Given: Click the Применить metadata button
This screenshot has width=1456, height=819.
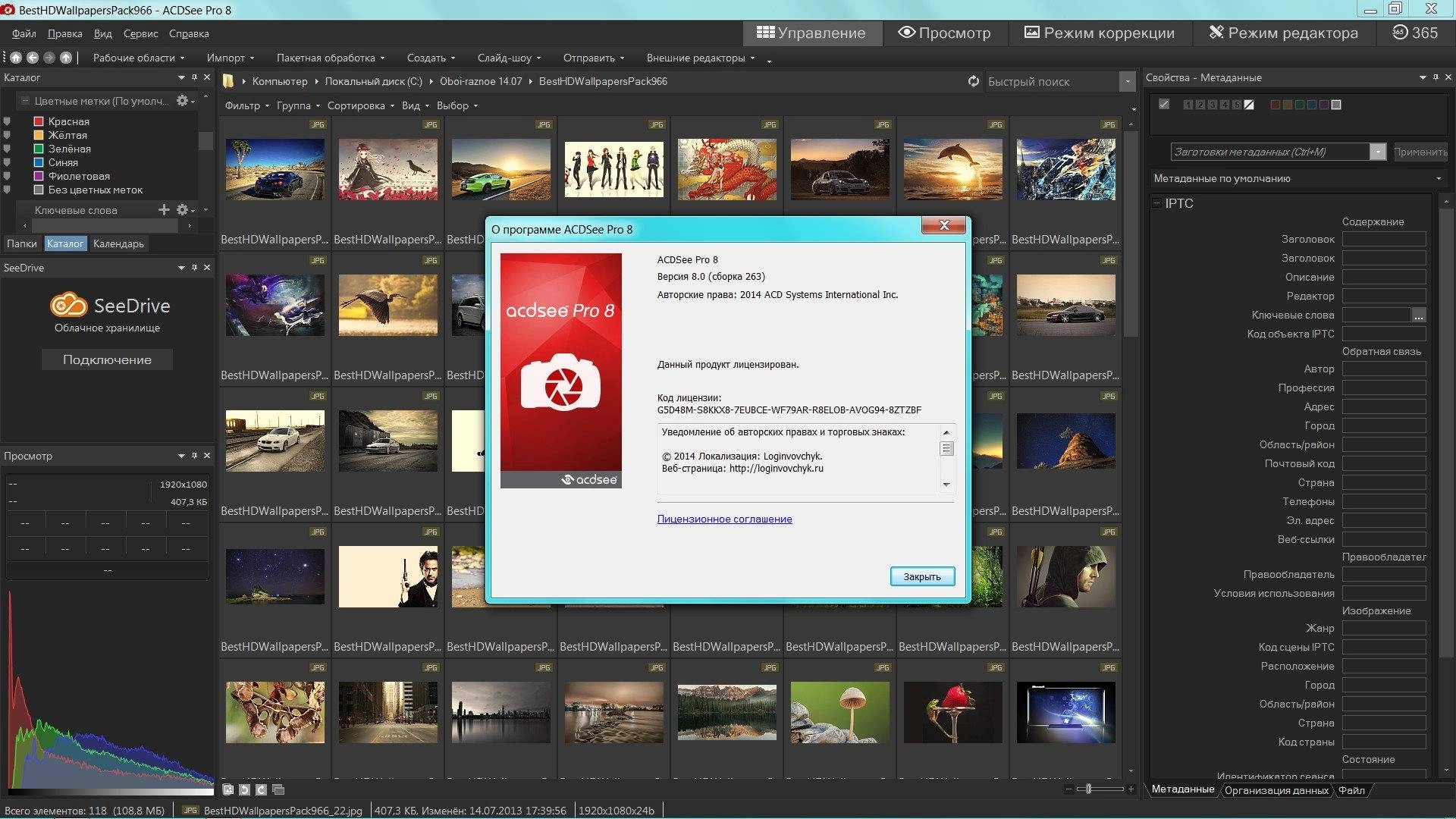Looking at the screenshot, I should coord(1420,152).
